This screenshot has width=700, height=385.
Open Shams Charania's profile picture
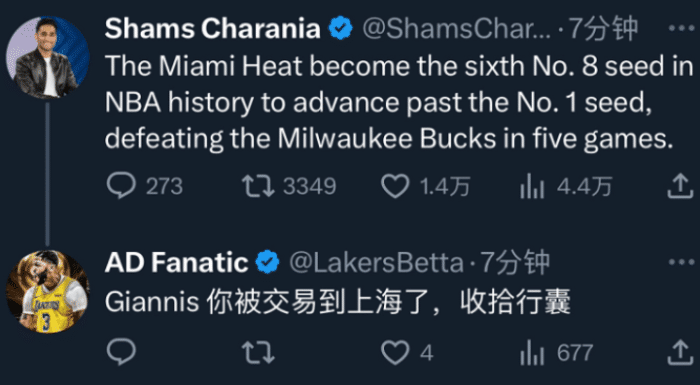click(x=47, y=57)
